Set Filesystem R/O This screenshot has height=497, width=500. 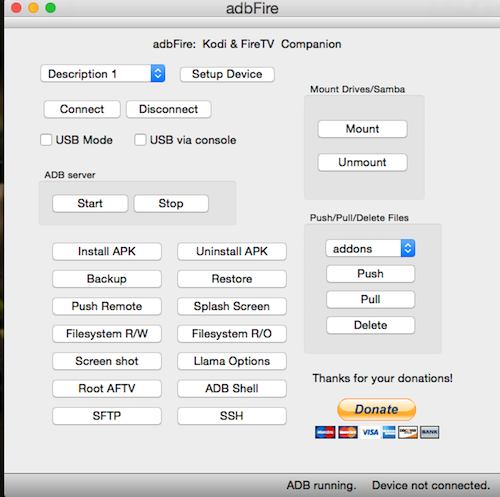(232, 334)
